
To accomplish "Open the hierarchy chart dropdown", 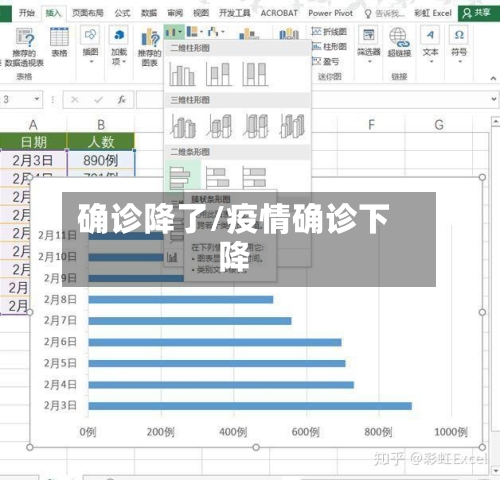I will click(x=195, y=32).
